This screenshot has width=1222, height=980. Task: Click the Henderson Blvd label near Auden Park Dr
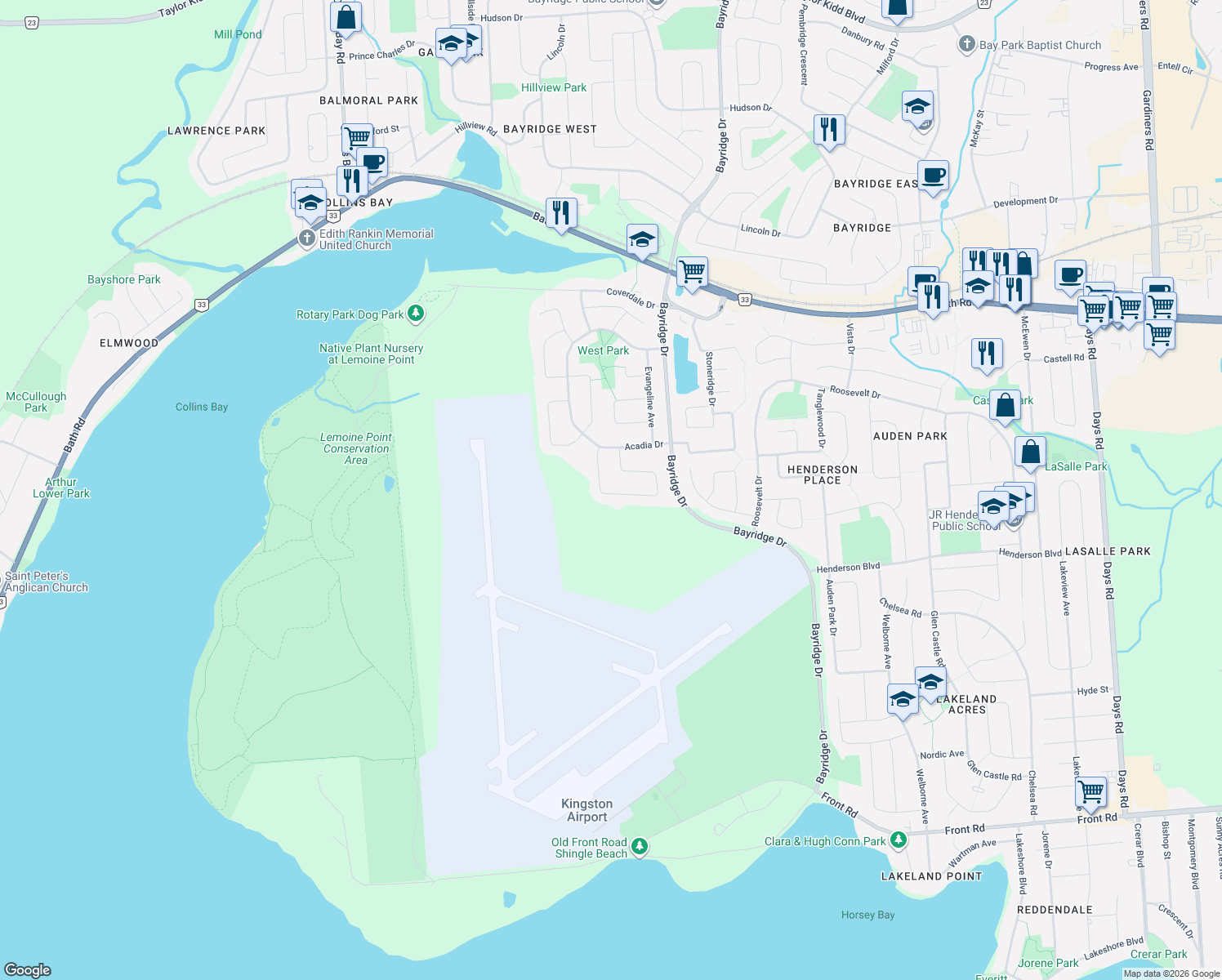click(848, 568)
